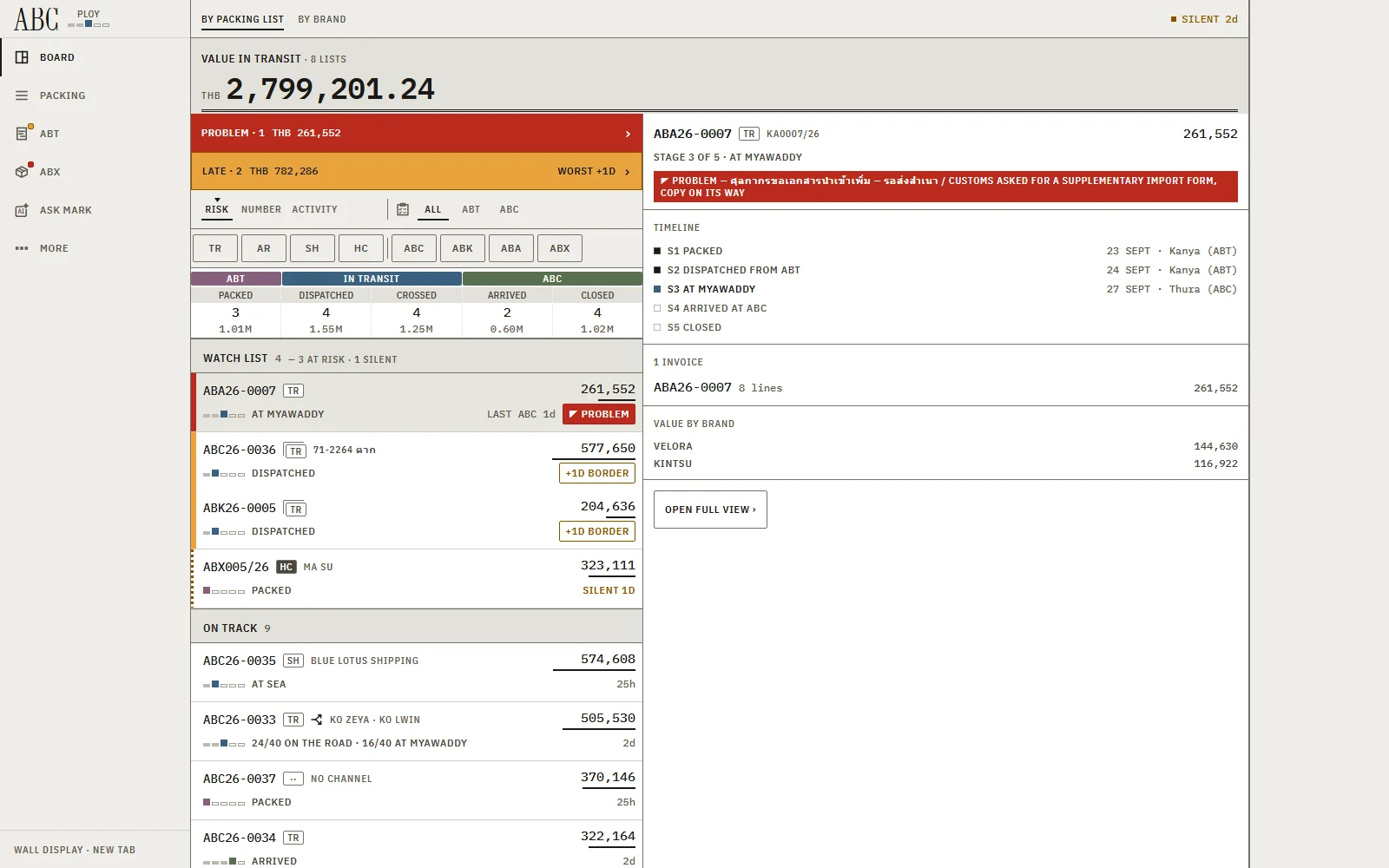Select the Crossed stage column
1389x868 pixels.
click(x=417, y=312)
